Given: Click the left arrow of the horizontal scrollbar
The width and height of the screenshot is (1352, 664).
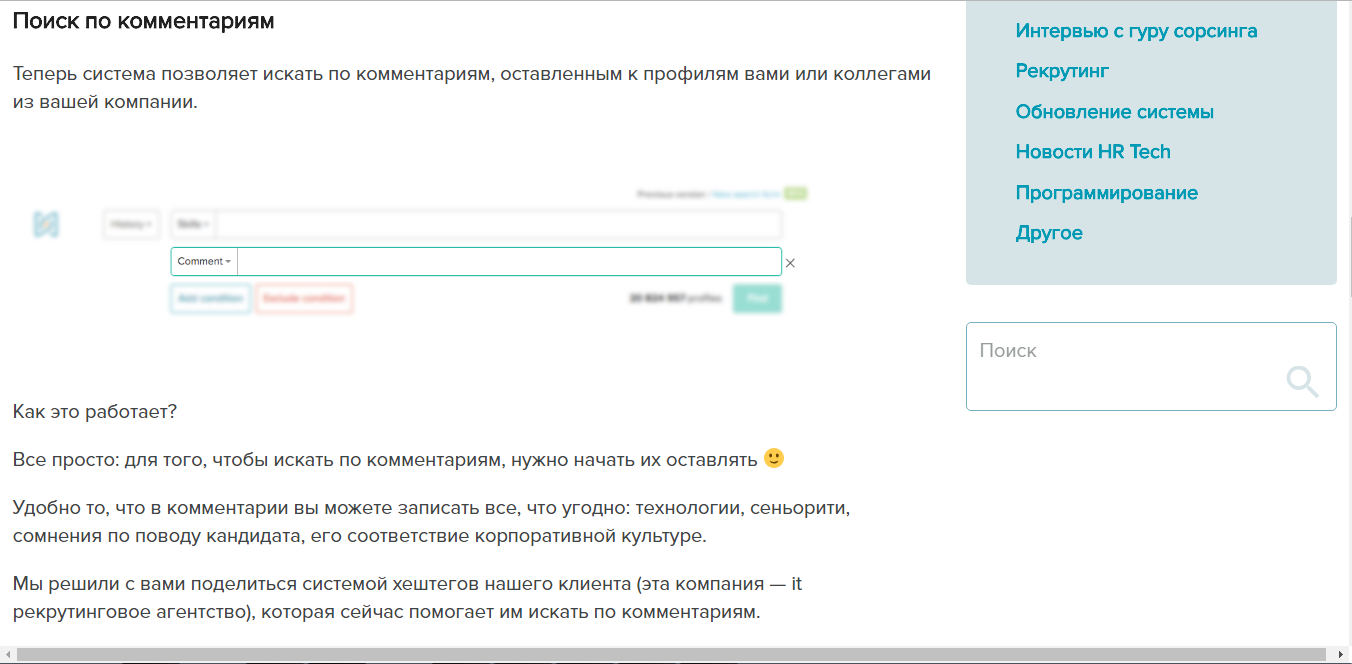Looking at the screenshot, I should 7,652.
